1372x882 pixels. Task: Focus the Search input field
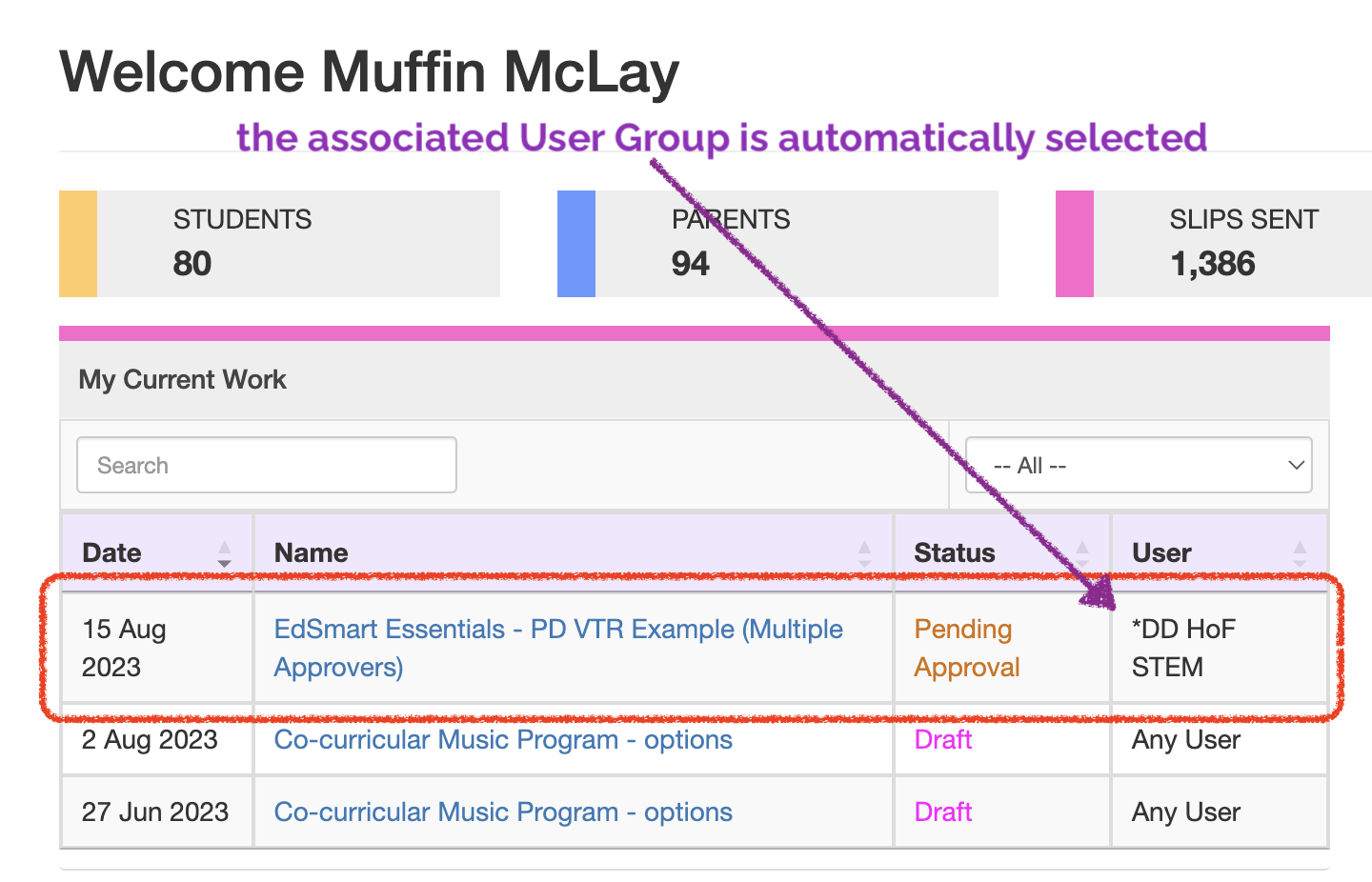point(267,465)
